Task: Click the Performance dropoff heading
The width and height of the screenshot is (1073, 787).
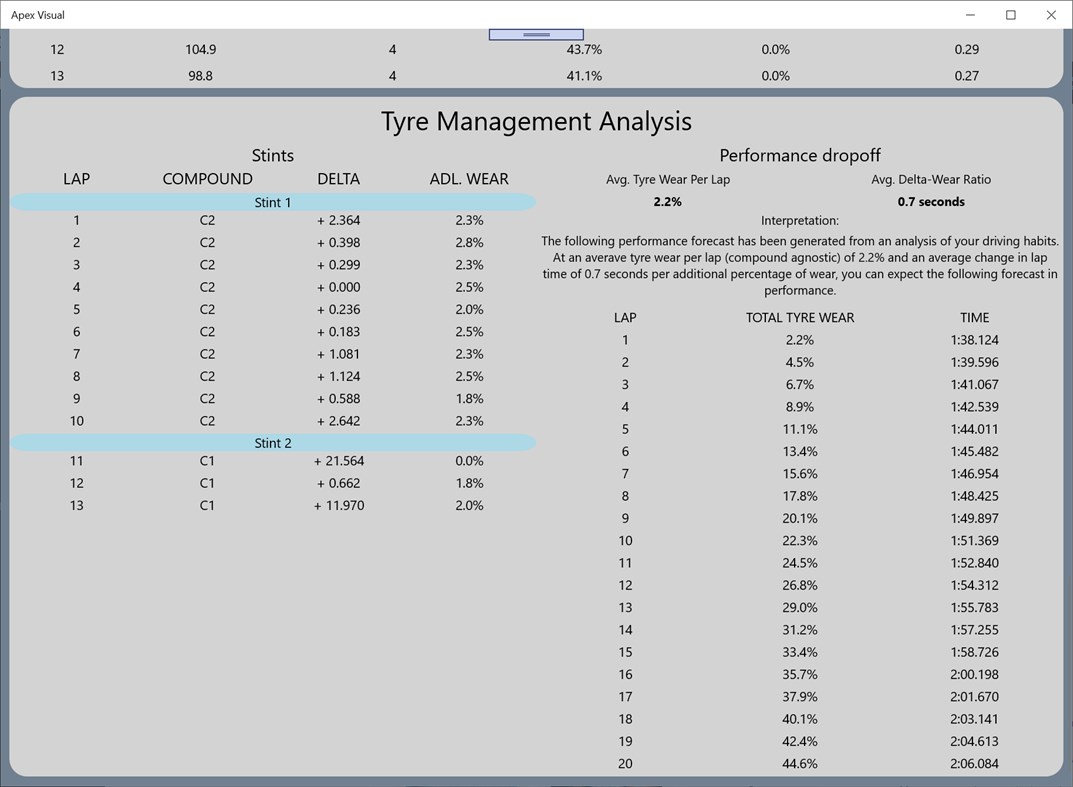Action: (800, 155)
